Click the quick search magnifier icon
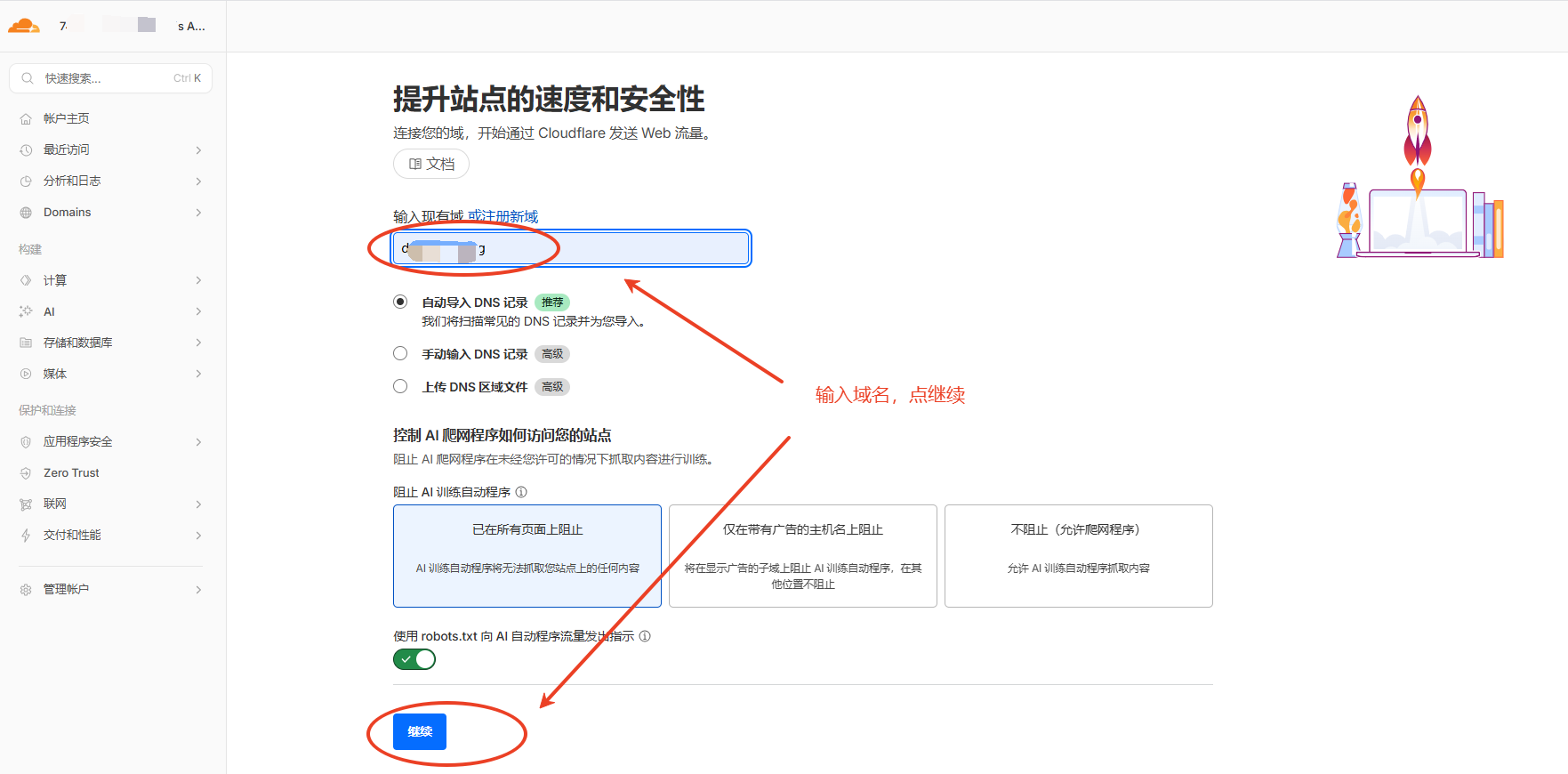 (28, 78)
